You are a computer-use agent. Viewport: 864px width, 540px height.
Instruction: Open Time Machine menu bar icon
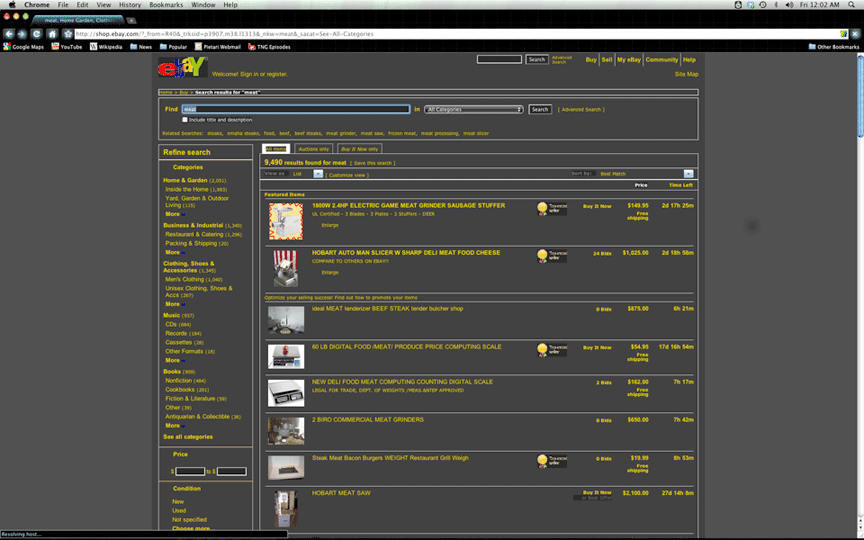coord(763,4)
